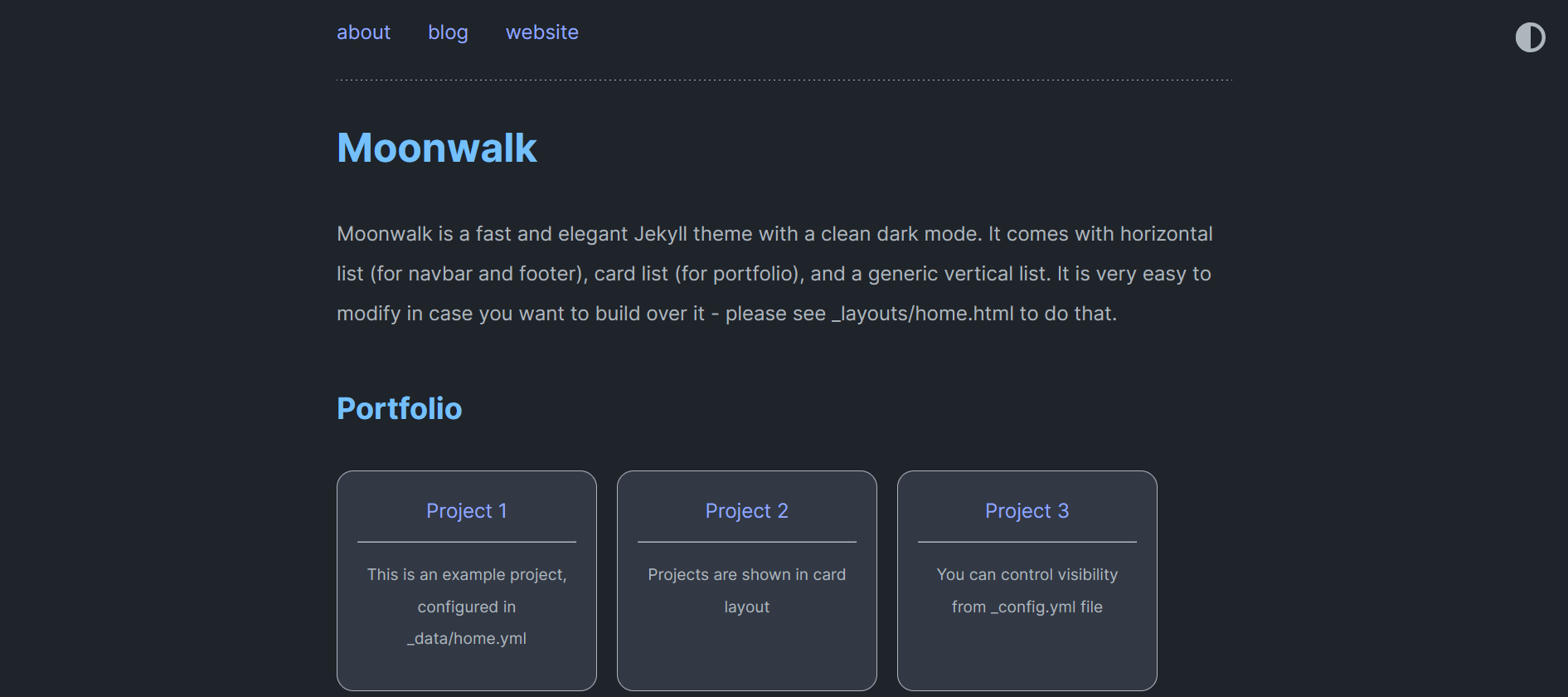The image size is (1568, 697).
Task: Click the divider line under Project 2 title
Action: click(746, 542)
